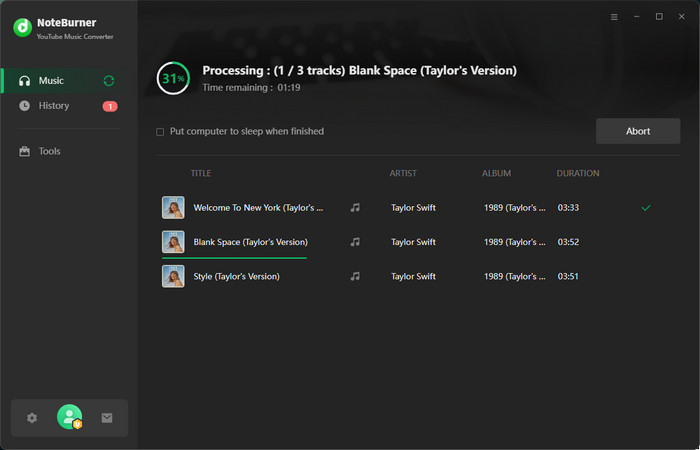Click the TITLE column header

201,173
